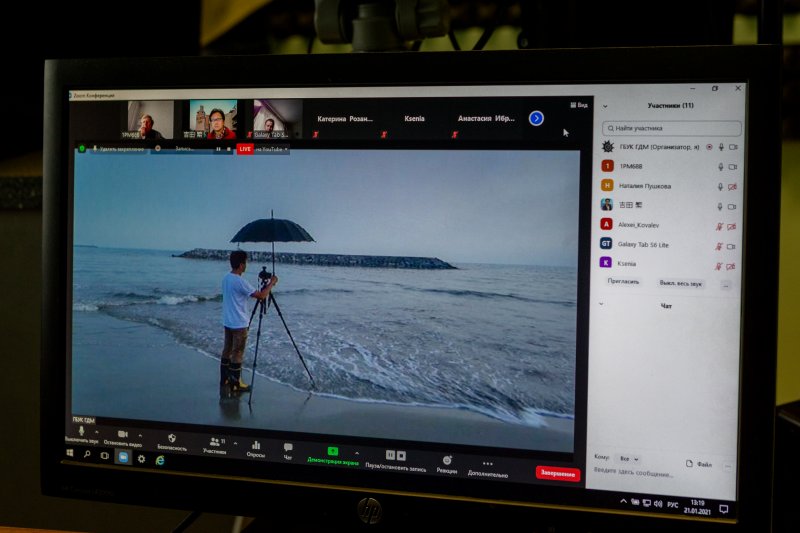Open volume icon in system tray

point(658,504)
